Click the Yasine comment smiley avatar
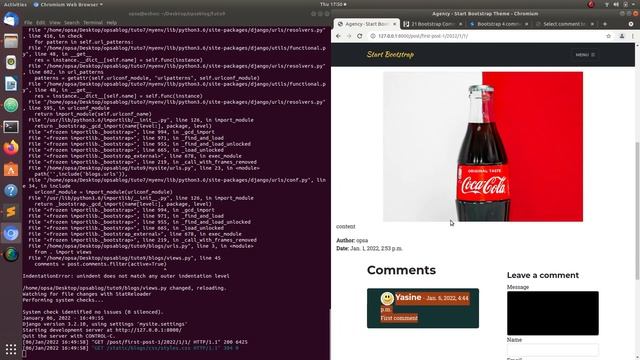 (x=387, y=298)
